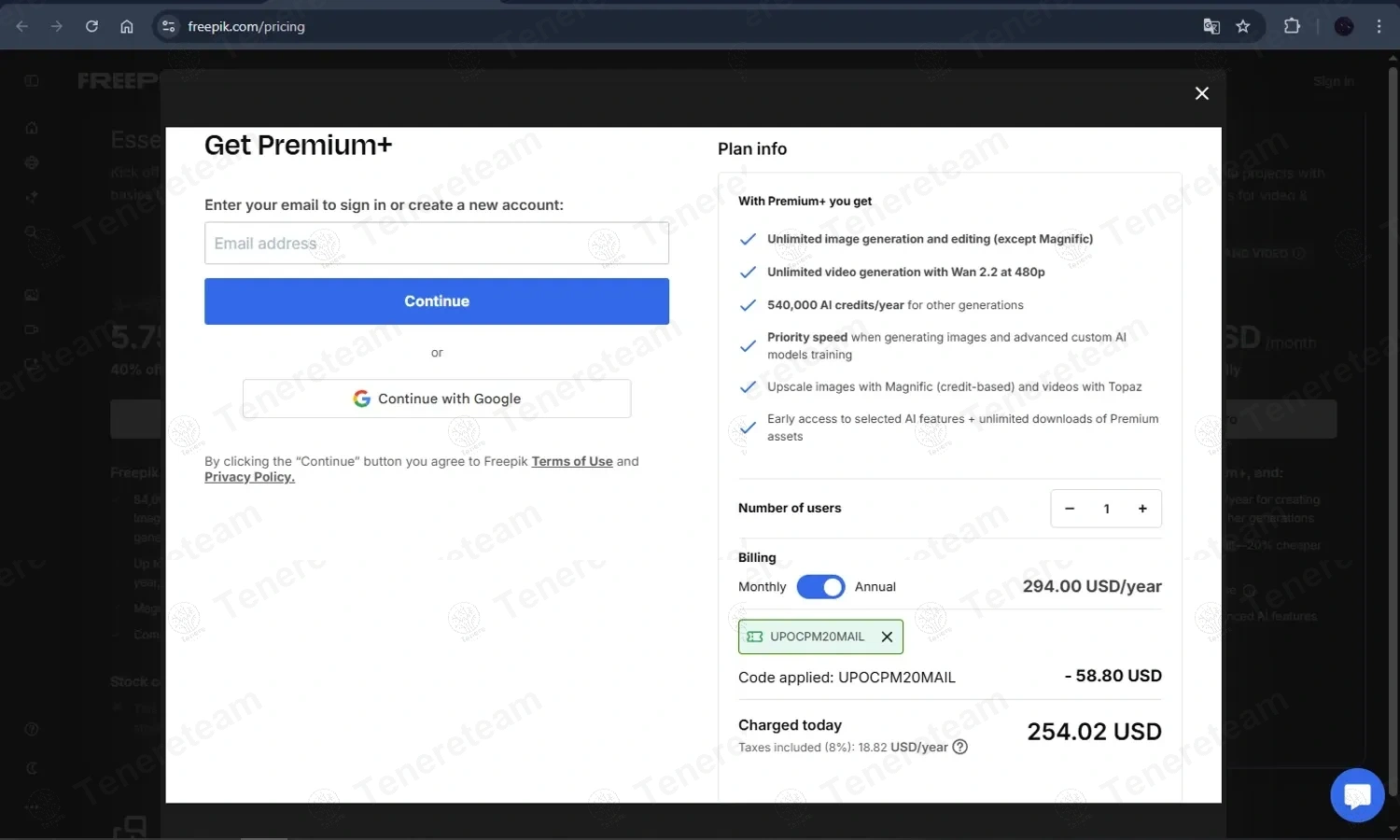Screen dimensions: 1400x840
Task: Decrease number of users with minus
Action: [1070, 509]
